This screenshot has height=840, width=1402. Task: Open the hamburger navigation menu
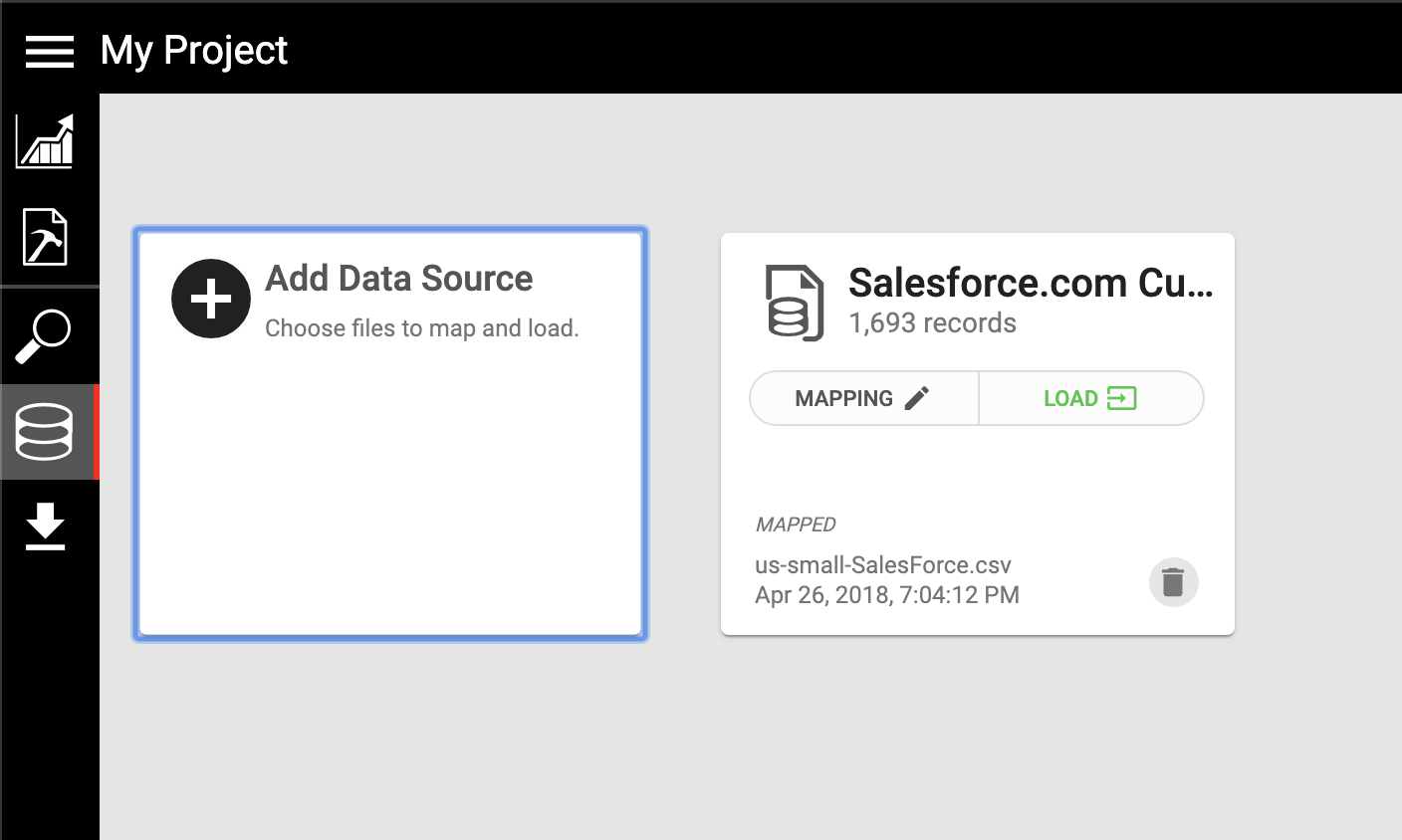pos(49,51)
